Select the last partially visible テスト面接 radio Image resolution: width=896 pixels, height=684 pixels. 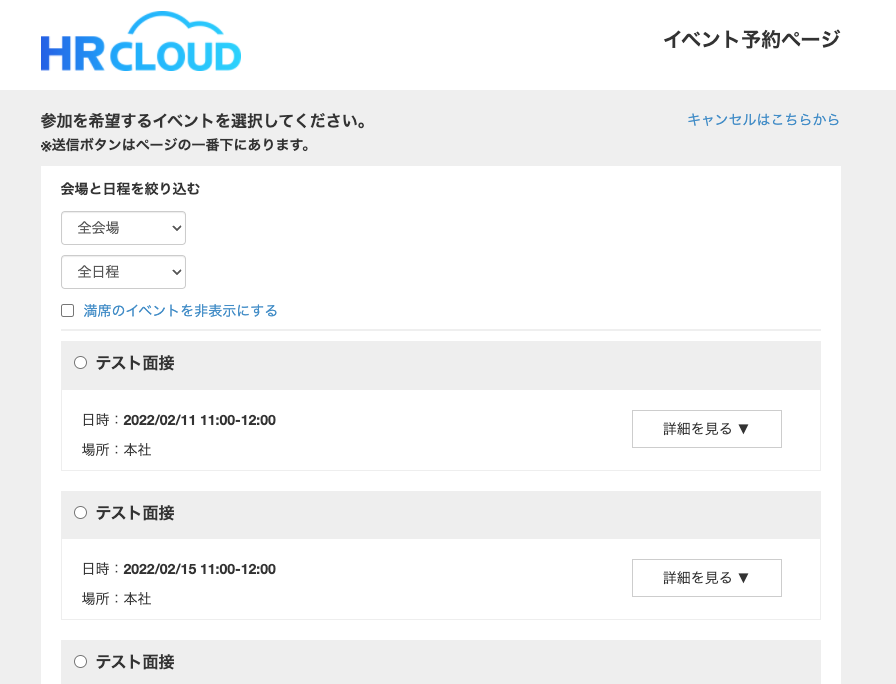(x=81, y=661)
